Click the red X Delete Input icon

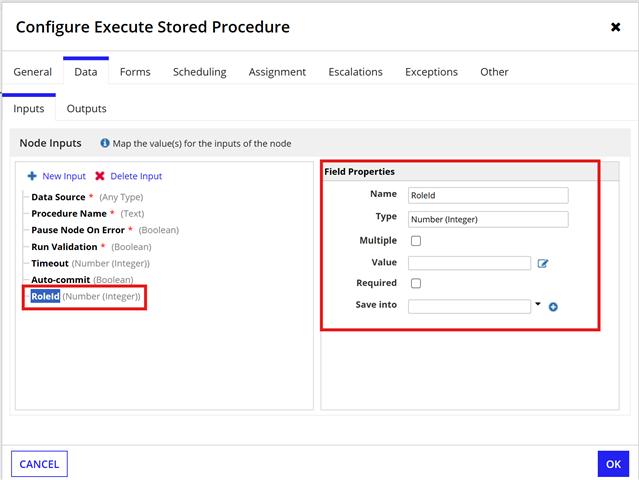point(99,176)
